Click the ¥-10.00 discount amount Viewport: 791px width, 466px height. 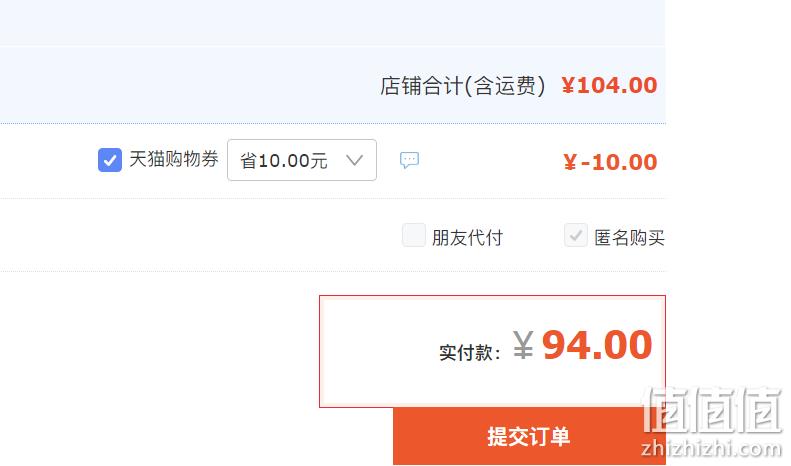point(610,162)
